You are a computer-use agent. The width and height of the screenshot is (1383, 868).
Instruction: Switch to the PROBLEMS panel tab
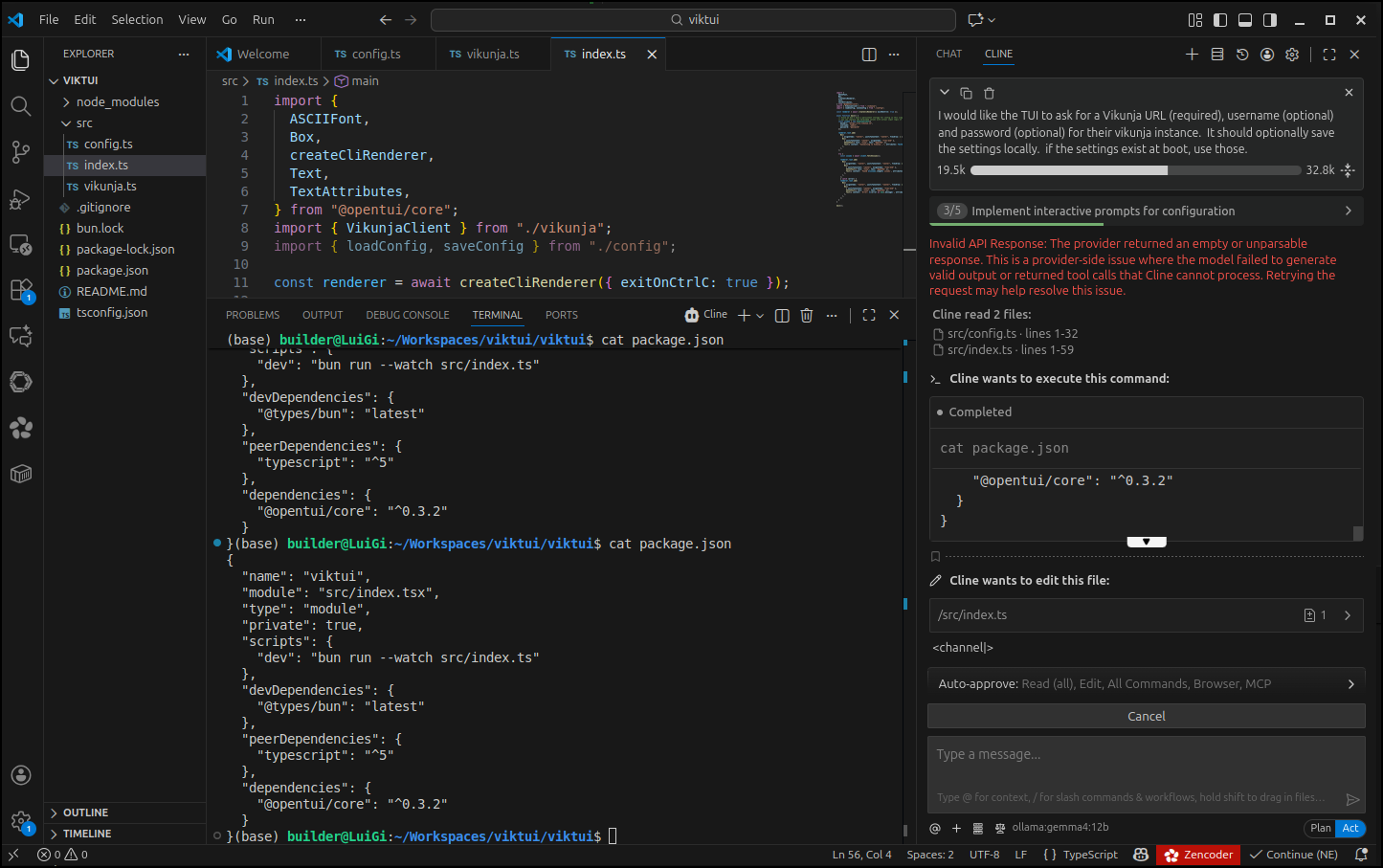click(x=253, y=315)
